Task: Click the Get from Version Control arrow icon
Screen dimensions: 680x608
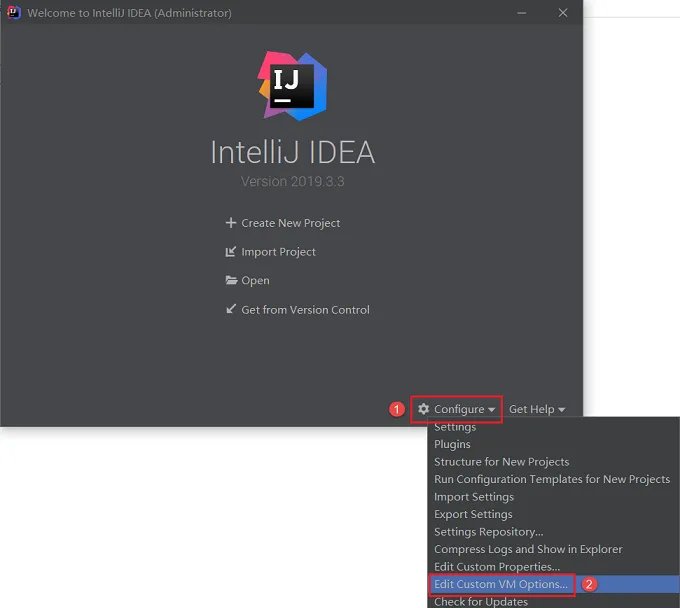Action: click(231, 309)
